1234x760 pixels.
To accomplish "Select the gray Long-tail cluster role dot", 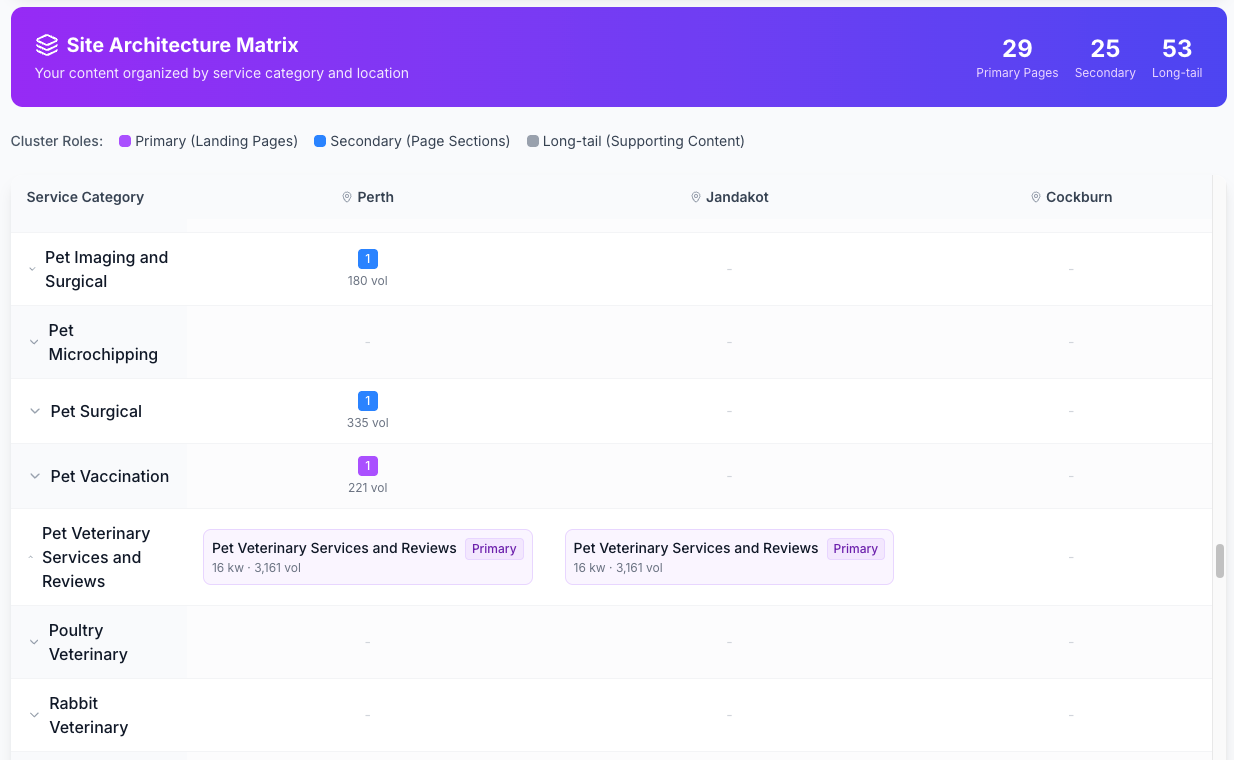I will pyautogui.click(x=533, y=141).
